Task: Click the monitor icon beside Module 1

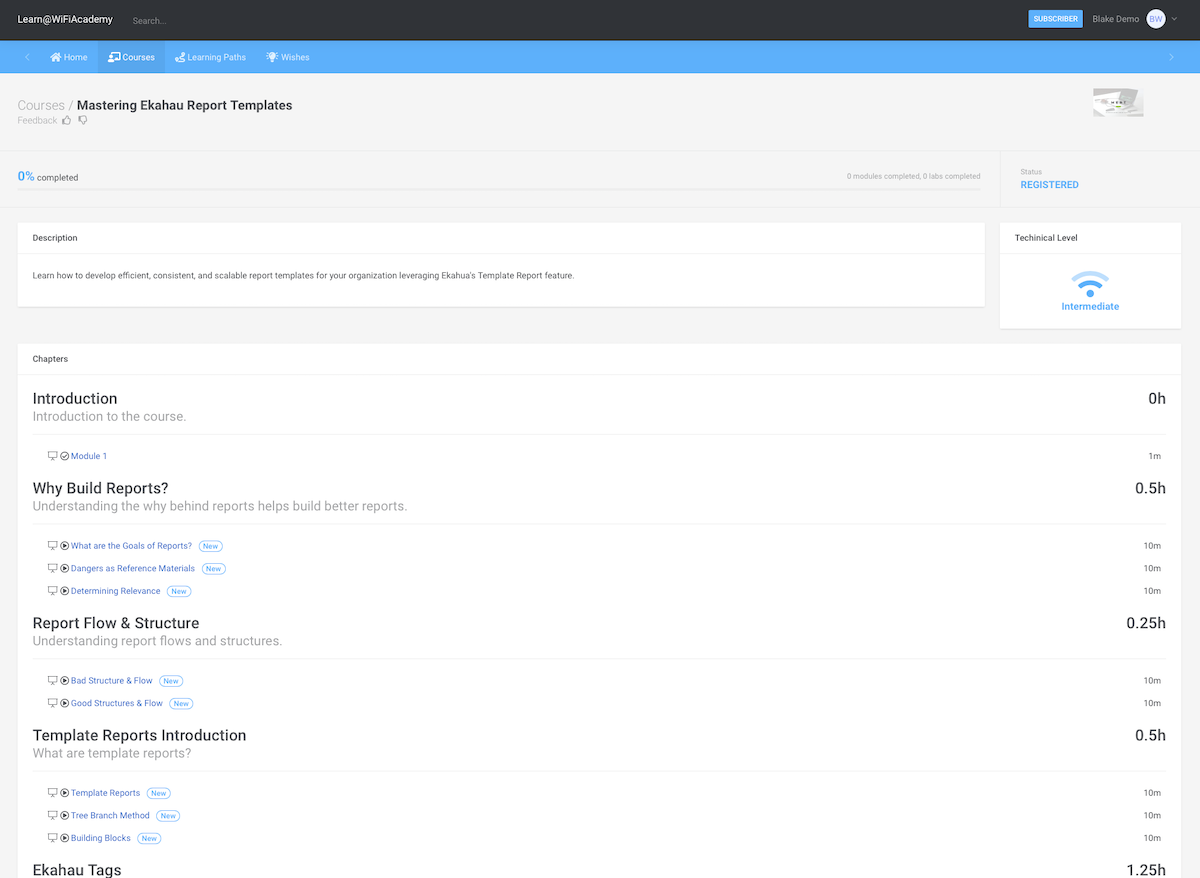Action: click(53, 456)
